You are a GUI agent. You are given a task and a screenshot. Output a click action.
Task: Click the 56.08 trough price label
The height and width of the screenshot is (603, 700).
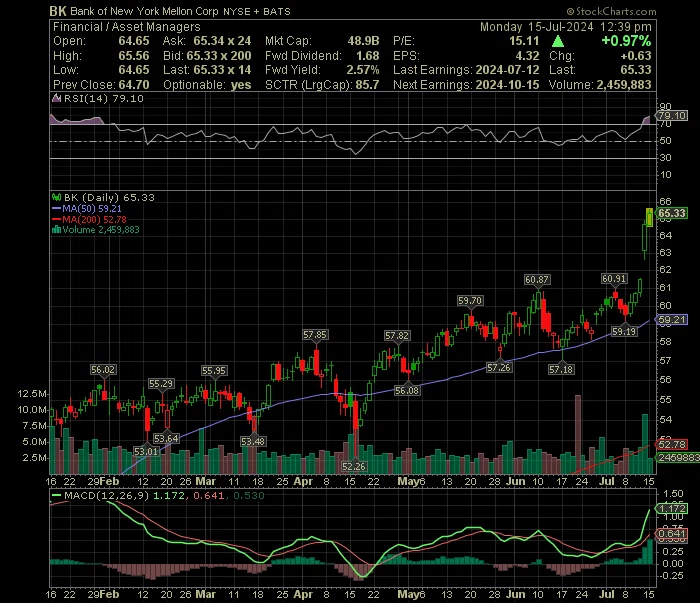(407, 391)
